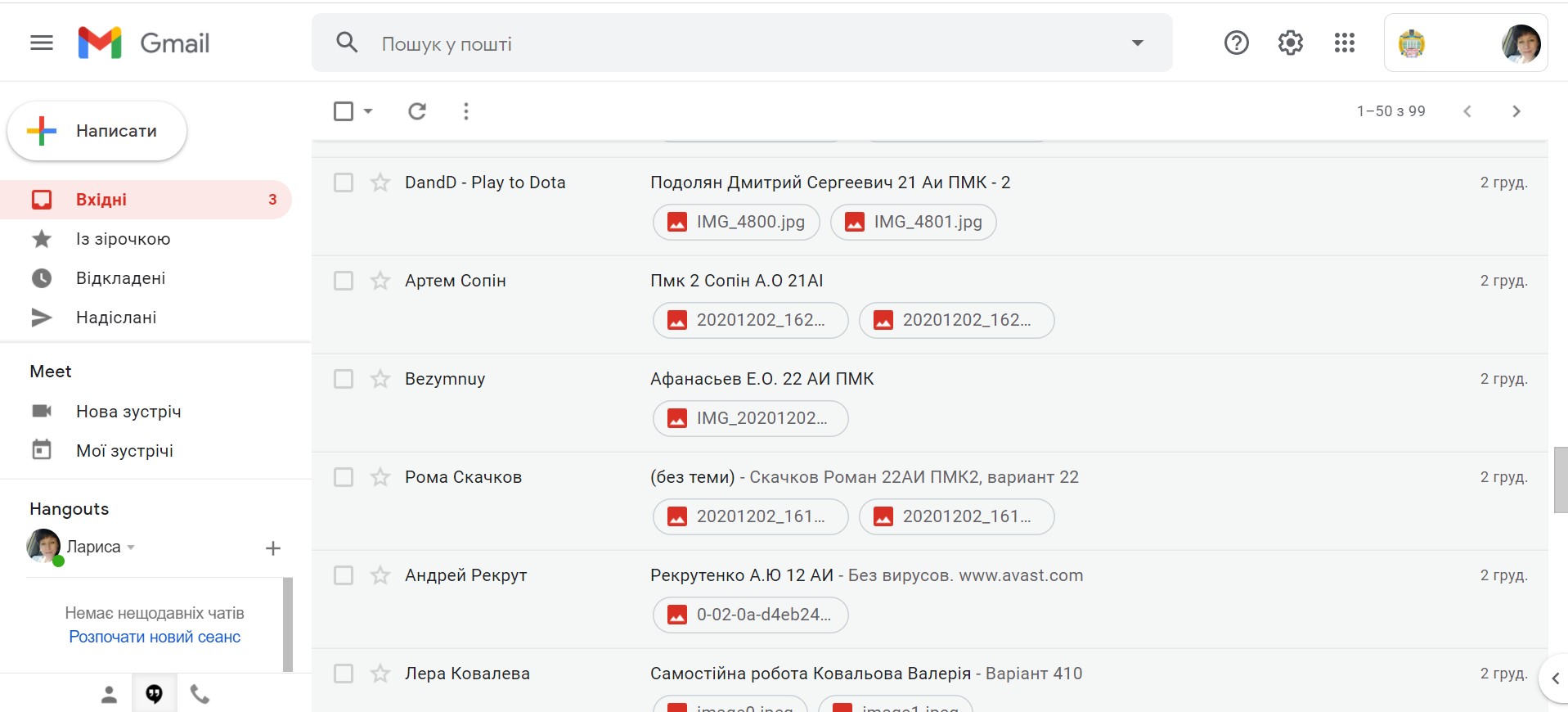Go to the next page of emails
Viewport: 1568px width, 712px height.
(1516, 111)
